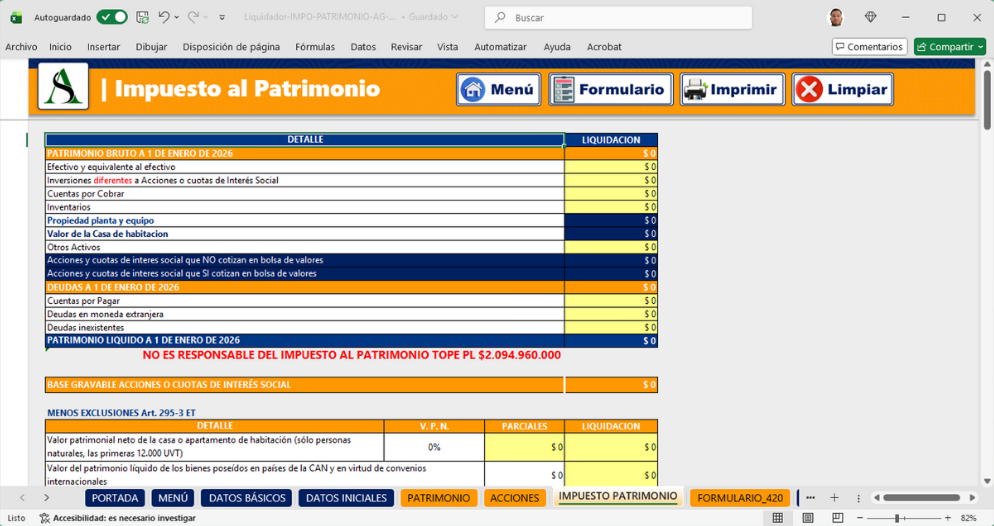Click the Comentarios button

869,47
